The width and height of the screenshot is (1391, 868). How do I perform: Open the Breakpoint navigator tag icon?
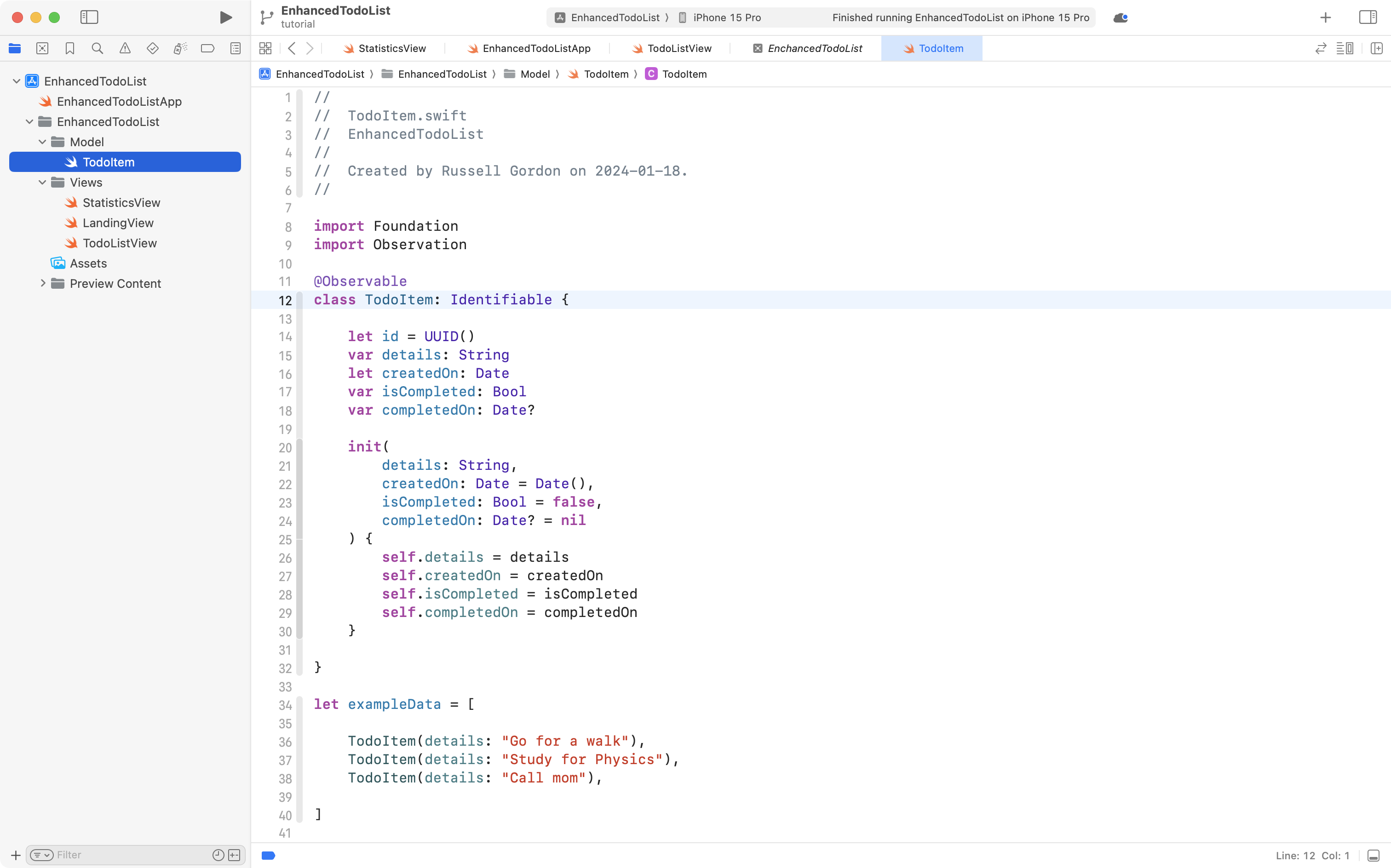208,48
